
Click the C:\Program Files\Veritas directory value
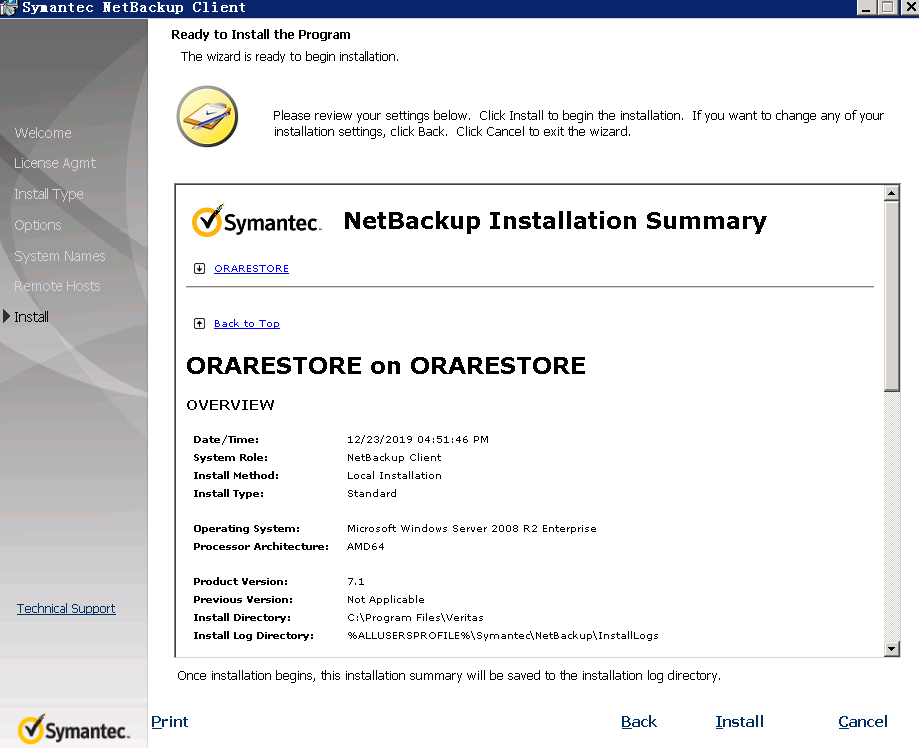click(415, 618)
